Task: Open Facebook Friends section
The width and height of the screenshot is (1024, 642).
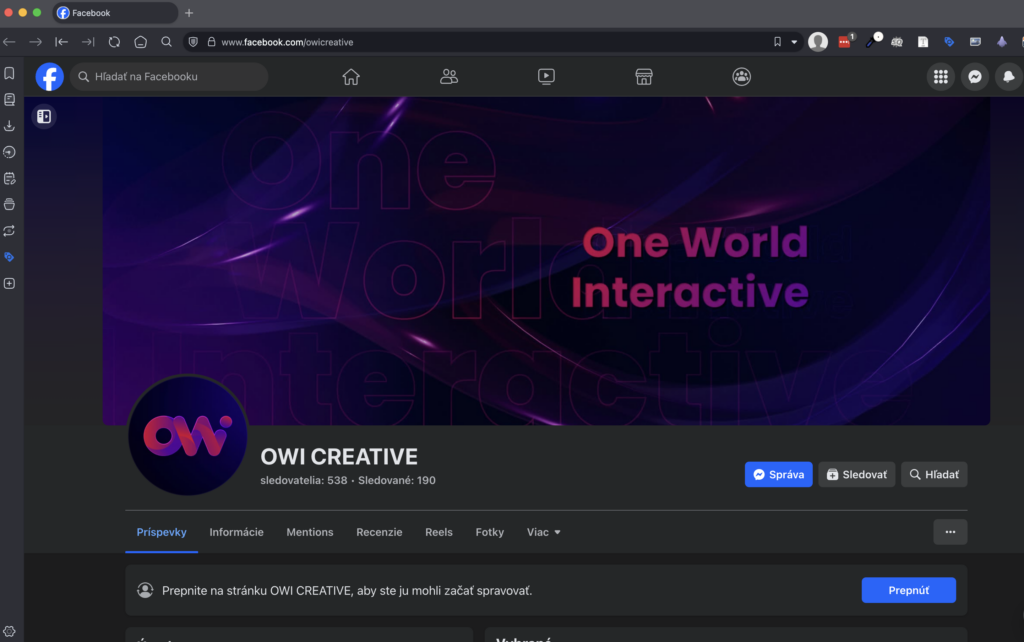Action: (x=449, y=76)
